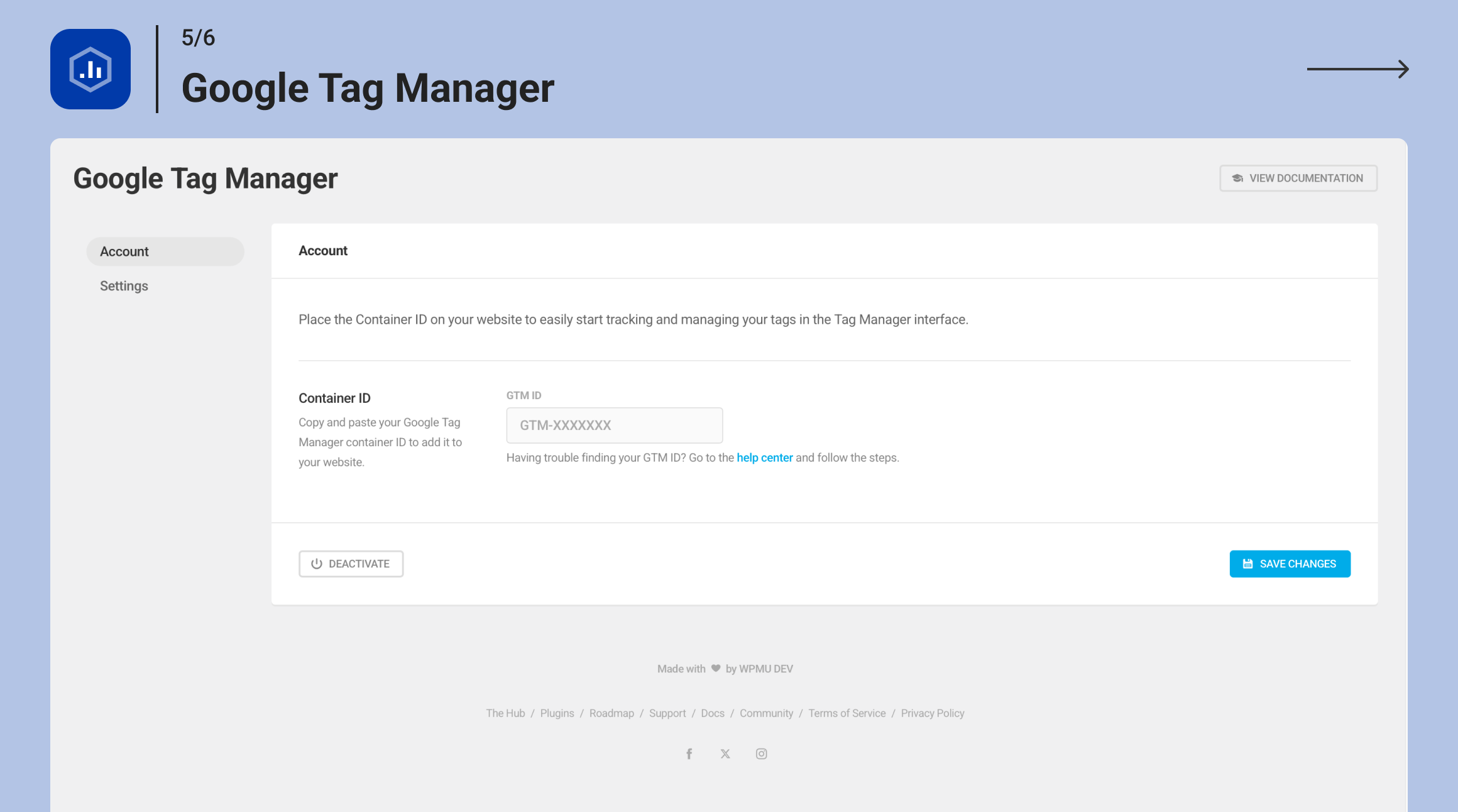The height and width of the screenshot is (812, 1458).
Task: Click the Save Changes button
Action: click(1290, 564)
